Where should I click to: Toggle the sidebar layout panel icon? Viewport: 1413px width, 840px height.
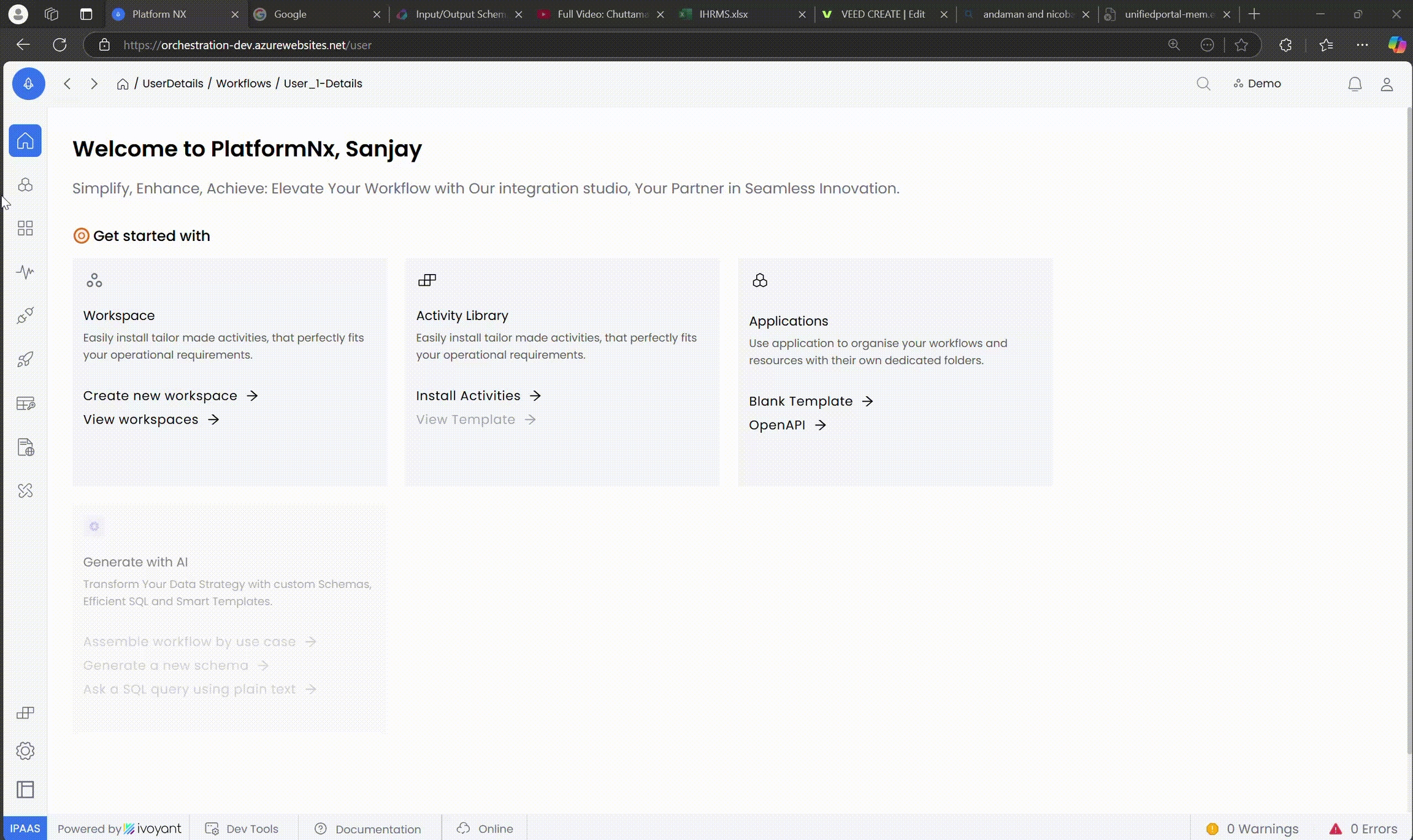[25, 790]
